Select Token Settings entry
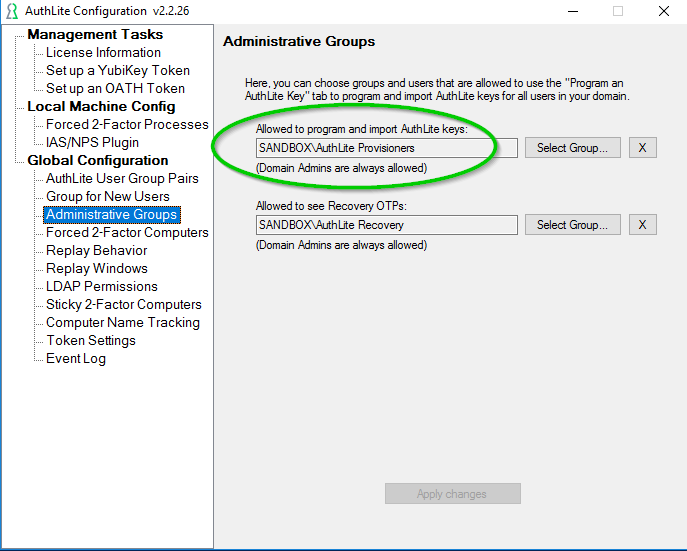 [x=91, y=340]
